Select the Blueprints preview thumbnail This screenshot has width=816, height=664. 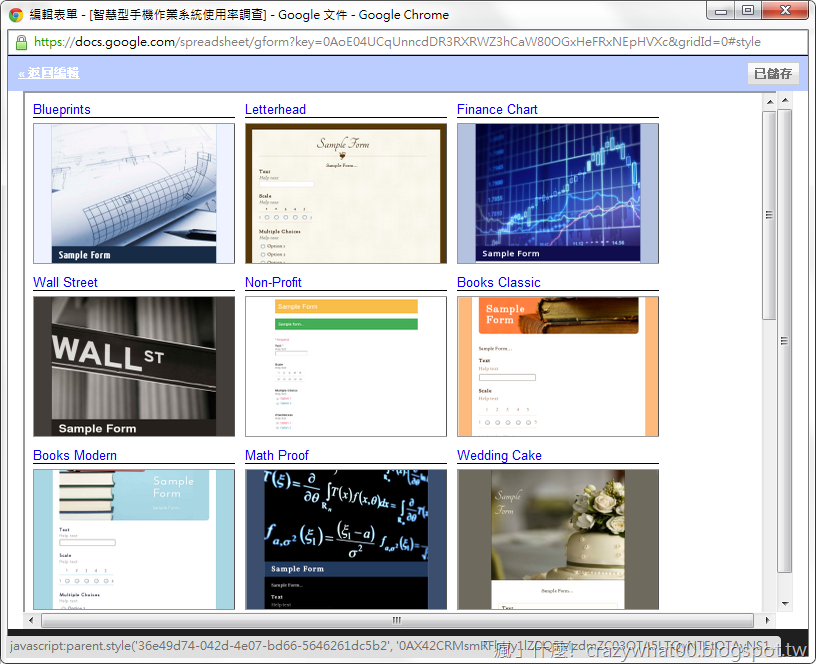point(134,193)
